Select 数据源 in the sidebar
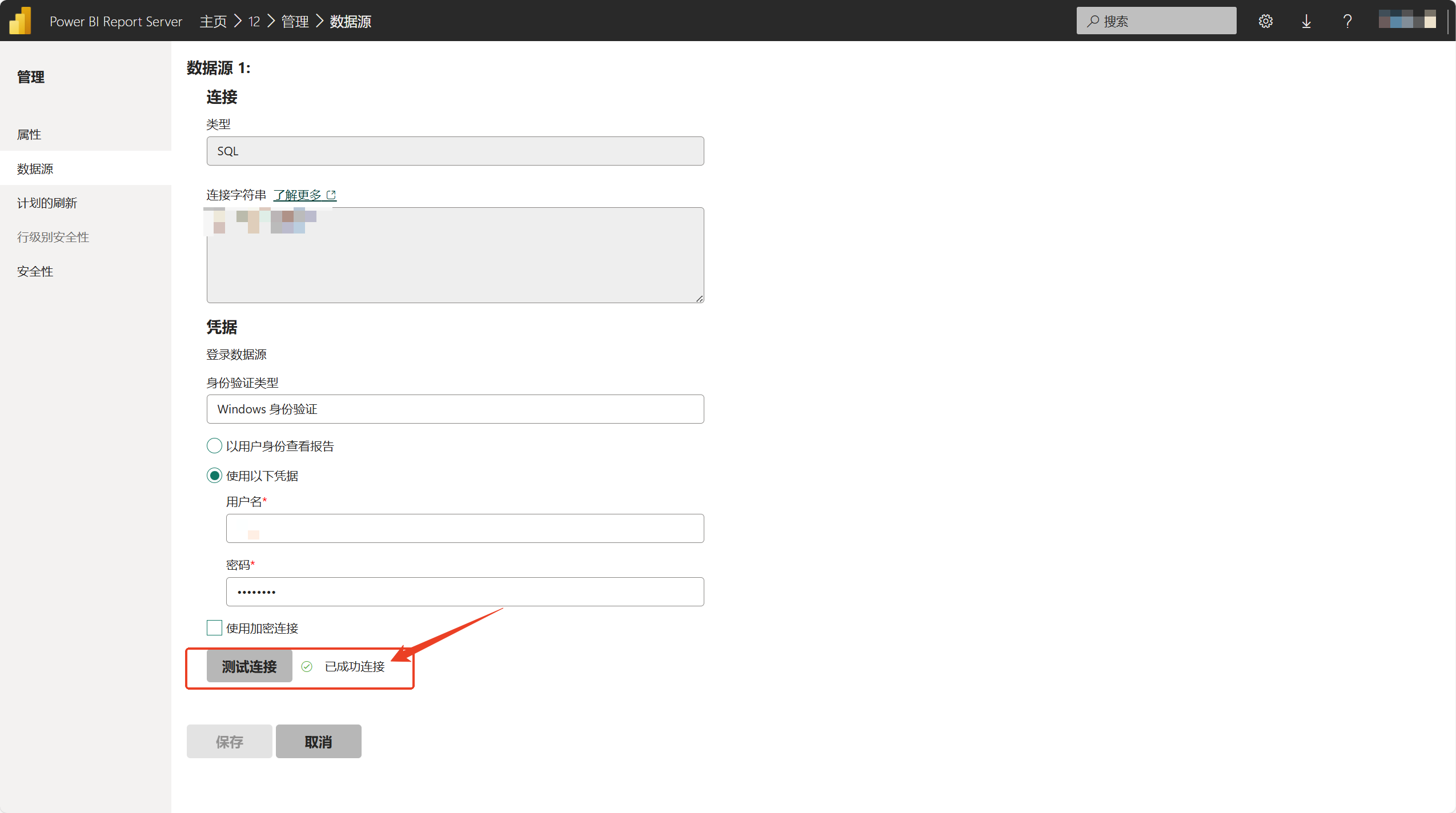 pyautogui.click(x=86, y=168)
